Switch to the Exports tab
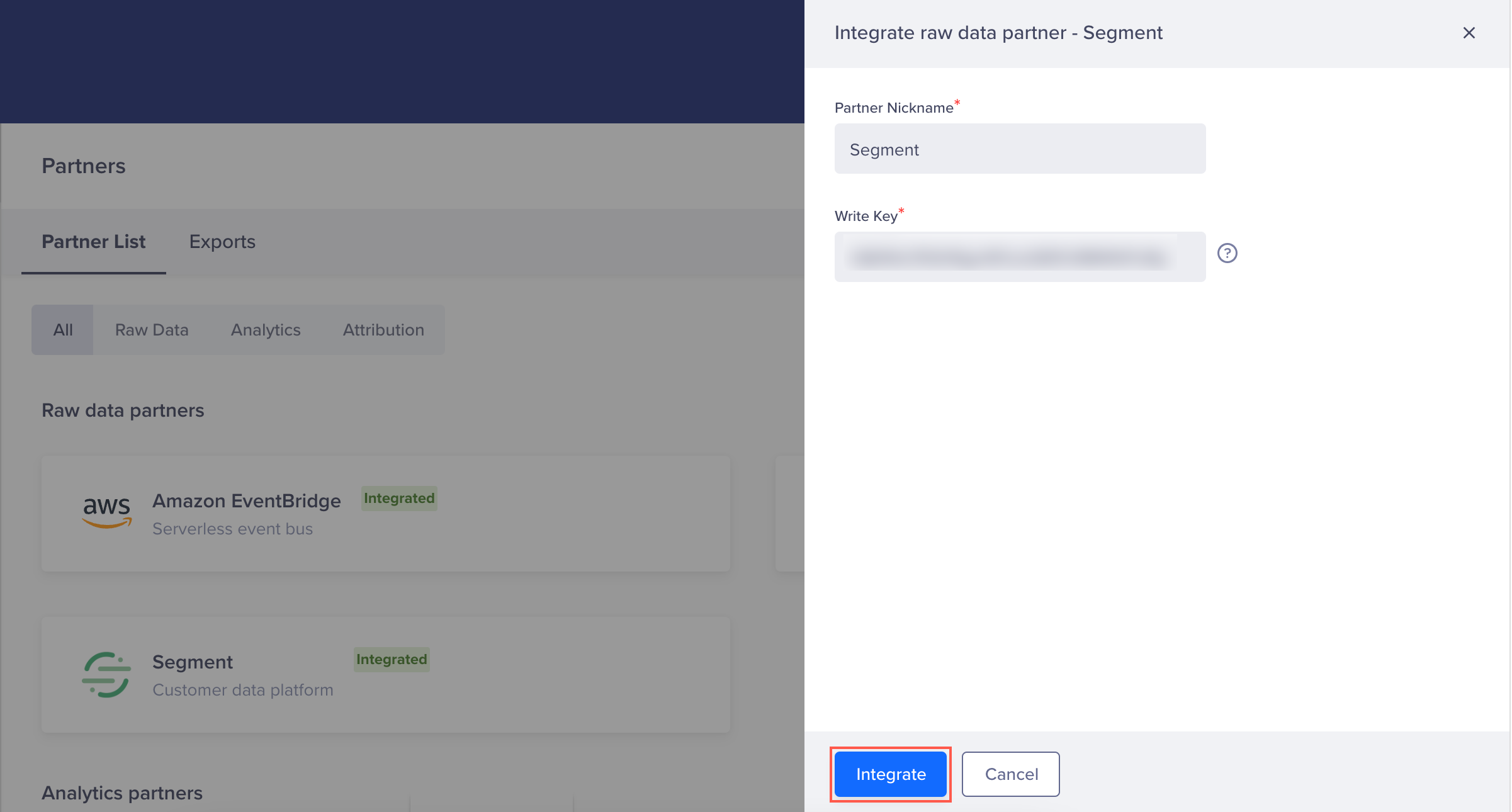The height and width of the screenshot is (812, 1512). pos(222,240)
